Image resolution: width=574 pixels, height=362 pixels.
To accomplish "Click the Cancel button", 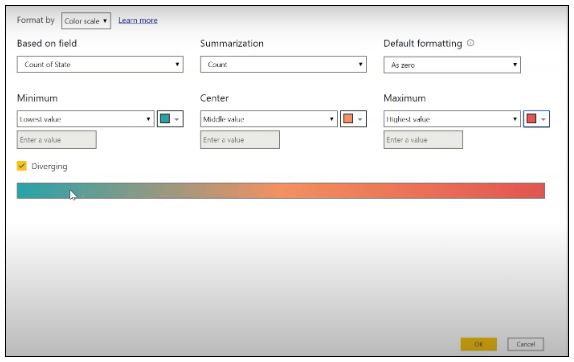I will point(525,344).
